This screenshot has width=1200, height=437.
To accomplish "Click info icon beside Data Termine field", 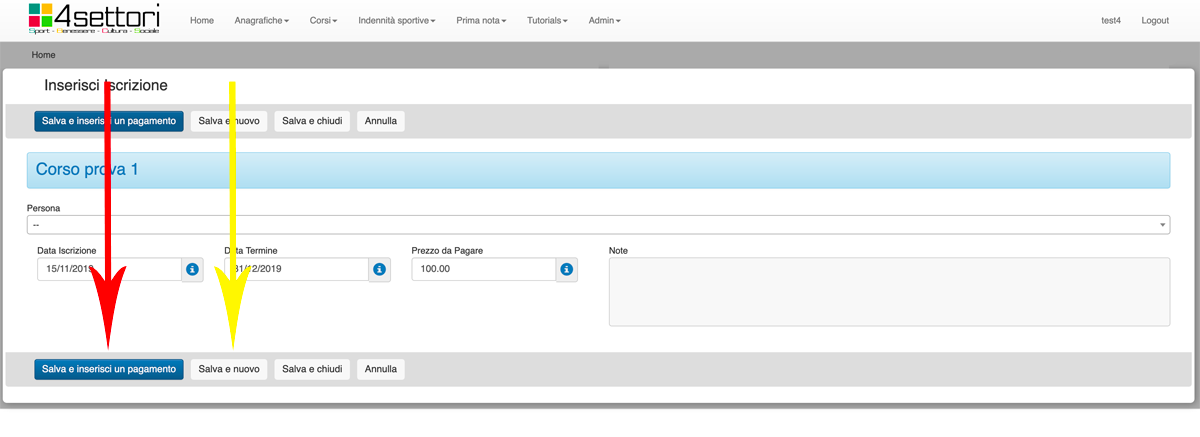I will [x=379, y=269].
